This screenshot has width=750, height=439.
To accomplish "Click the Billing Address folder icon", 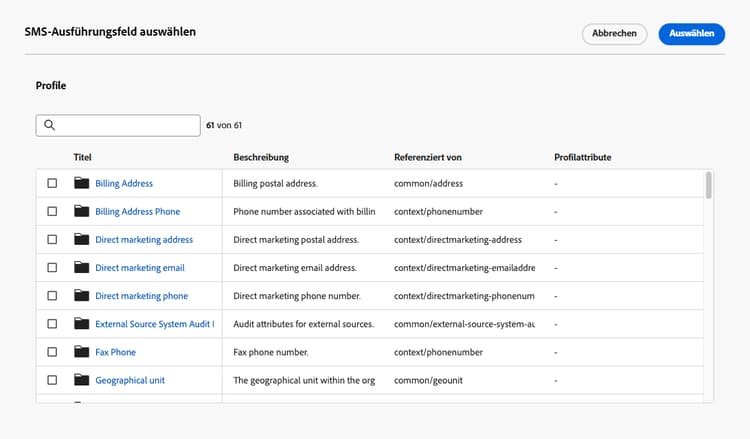I will pos(81,184).
